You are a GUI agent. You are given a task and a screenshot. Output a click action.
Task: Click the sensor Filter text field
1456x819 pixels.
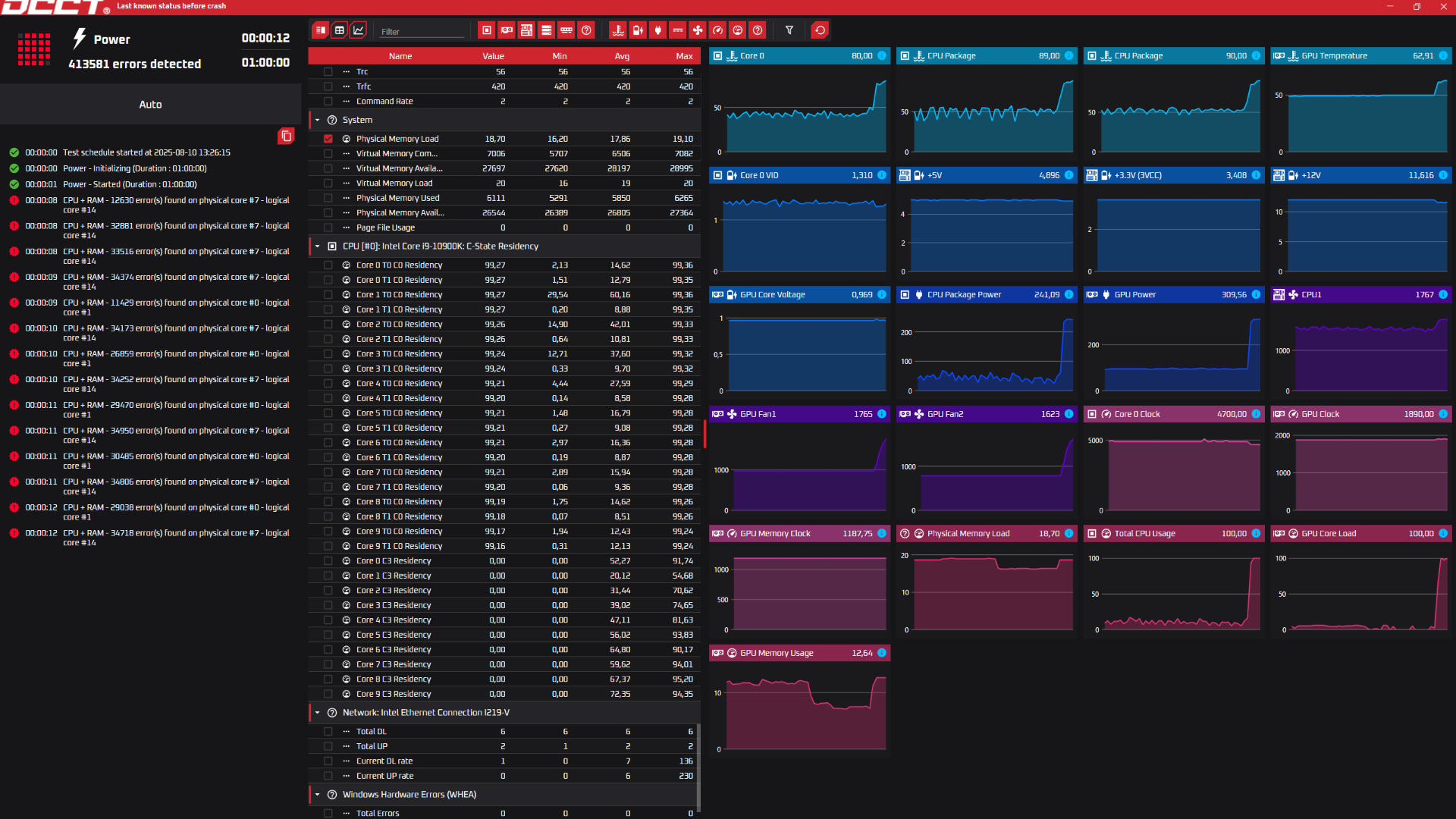pos(422,31)
